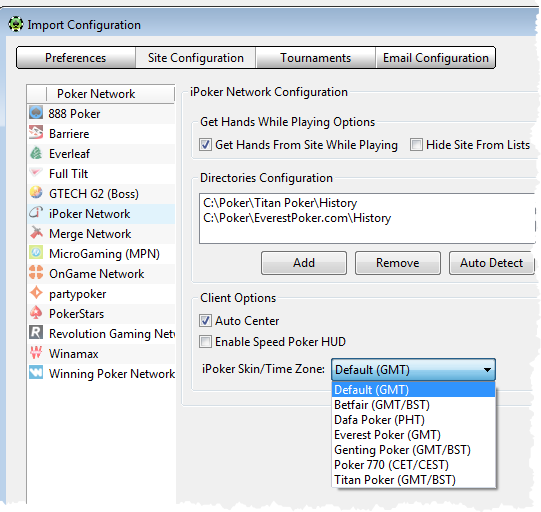Image resolution: width=541 pixels, height=512 pixels.
Task: Select the partypoker row
Action: coord(101,294)
